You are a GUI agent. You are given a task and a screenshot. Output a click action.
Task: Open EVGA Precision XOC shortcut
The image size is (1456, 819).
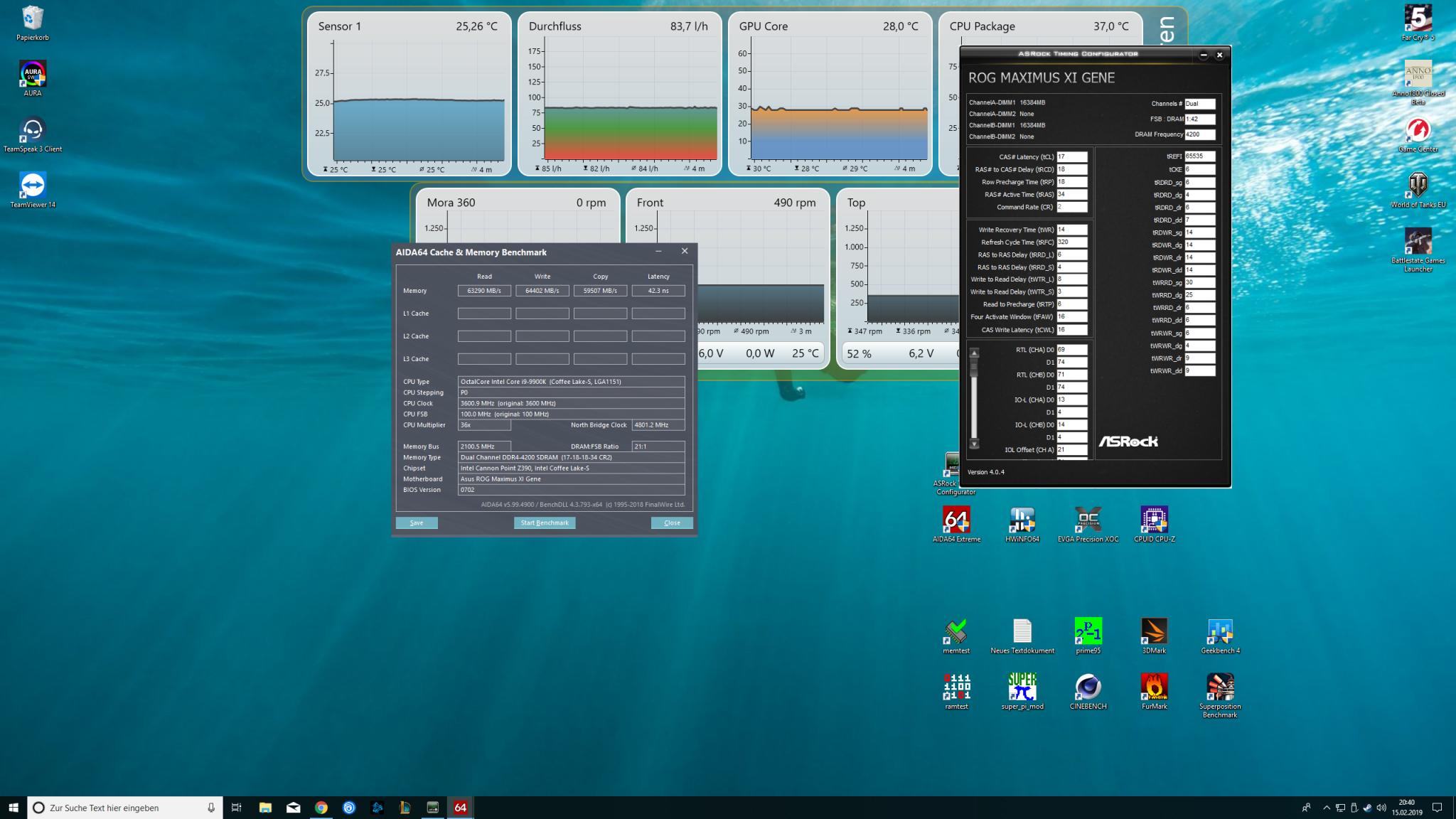pyautogui.click(x=1088, y=525)
